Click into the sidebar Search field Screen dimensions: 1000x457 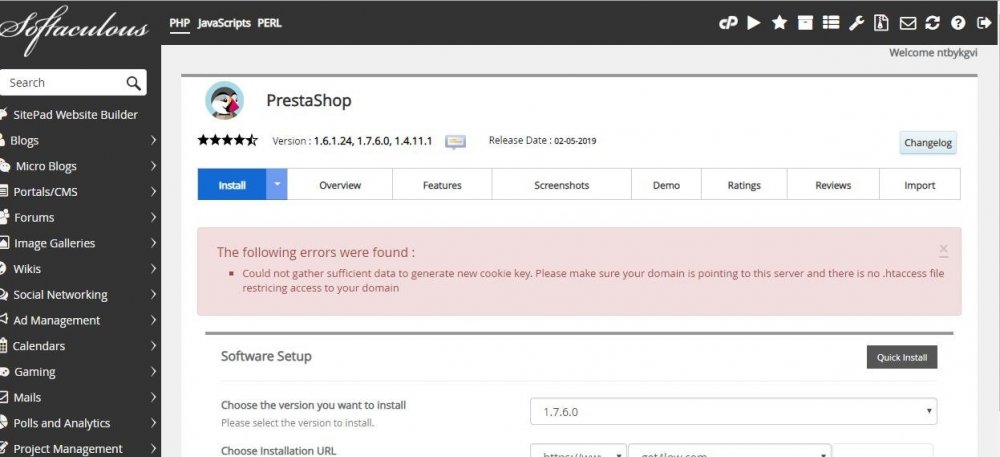[60, 83]
